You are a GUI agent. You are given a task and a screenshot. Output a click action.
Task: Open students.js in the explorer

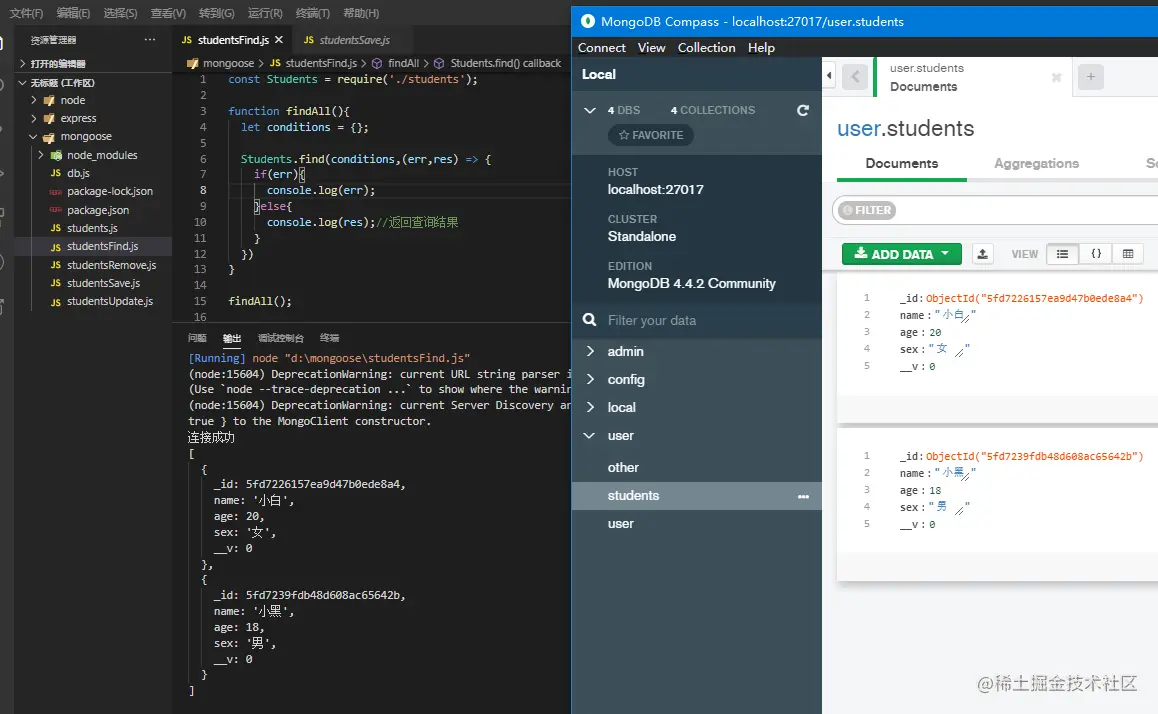pyautogui.click(x=92, y=228)
